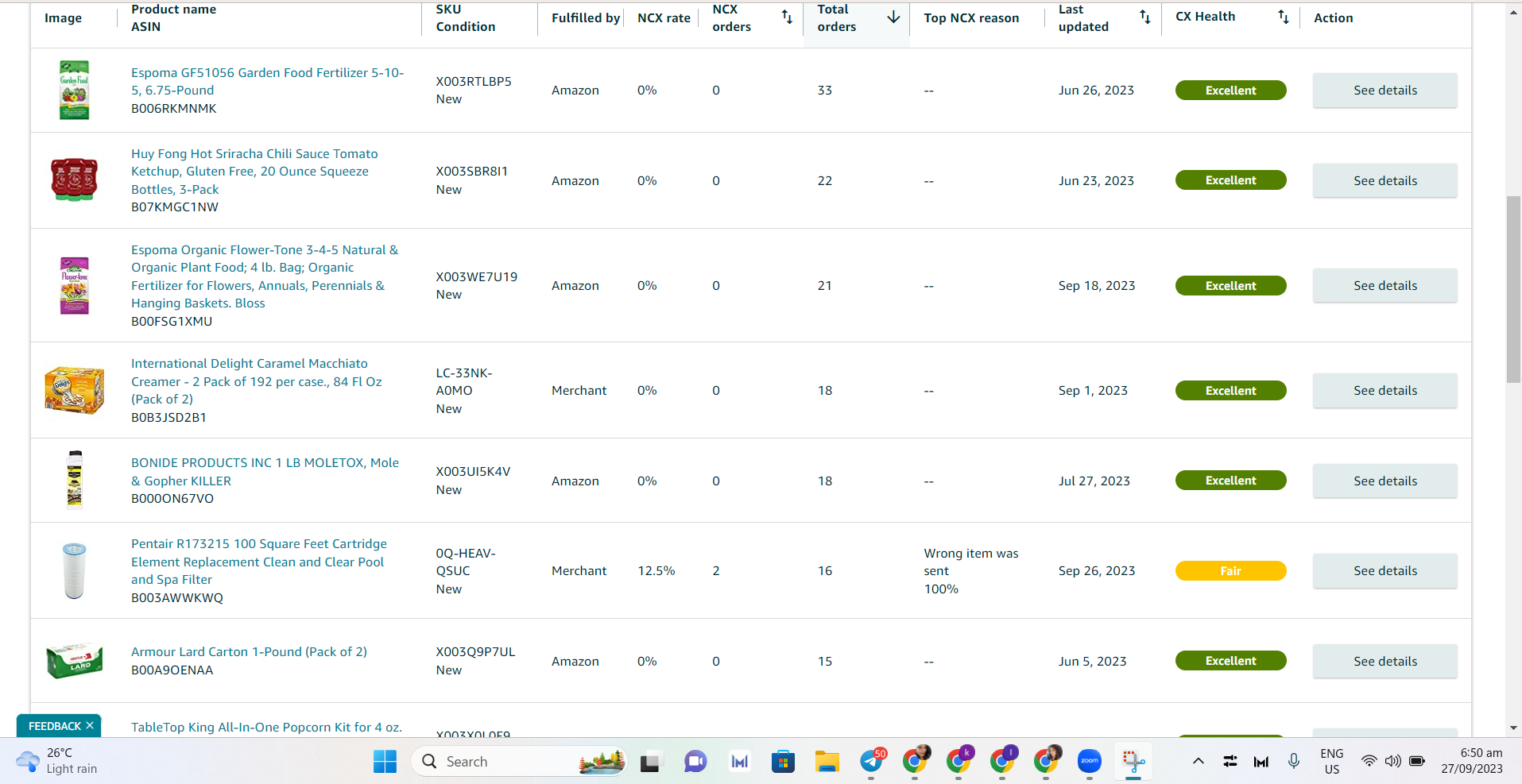1522x784 pixels.
Task: Click the volume speaker icon
Action: (1392, 761)
